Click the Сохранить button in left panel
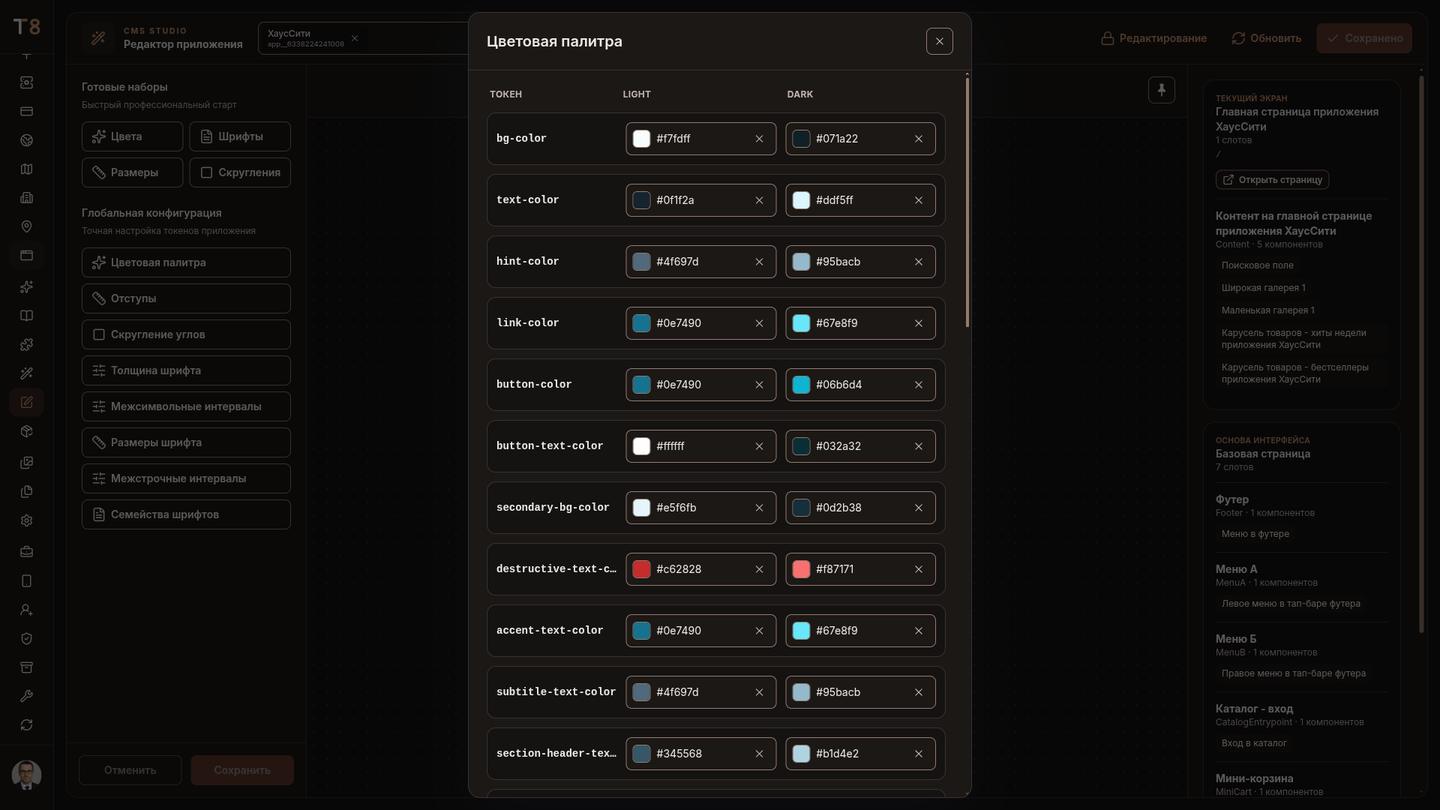Viewport: 1440px width, 810px height. pyautogui.click(x=242, y=770)
